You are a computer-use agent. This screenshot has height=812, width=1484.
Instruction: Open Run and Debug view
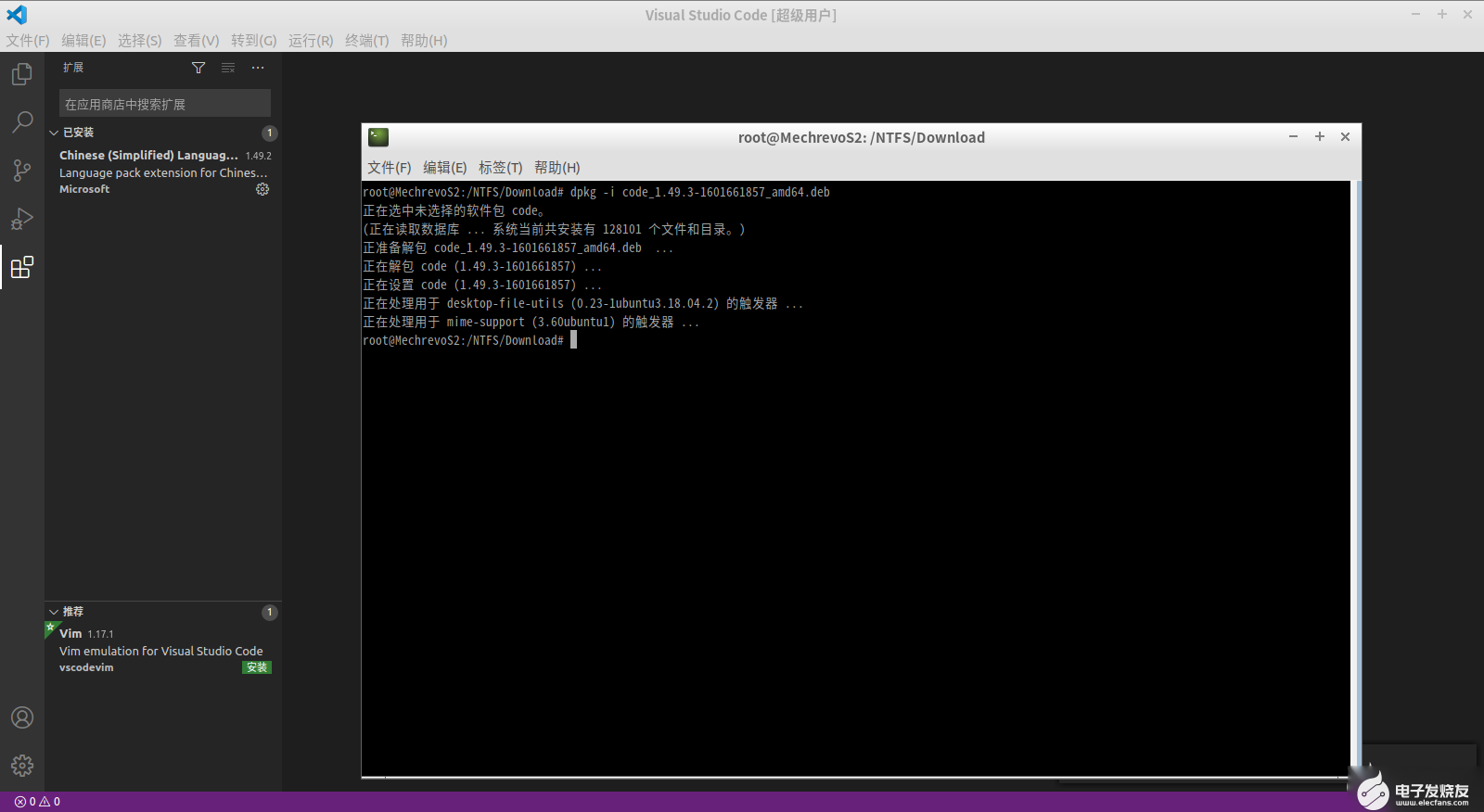point(22,219)
